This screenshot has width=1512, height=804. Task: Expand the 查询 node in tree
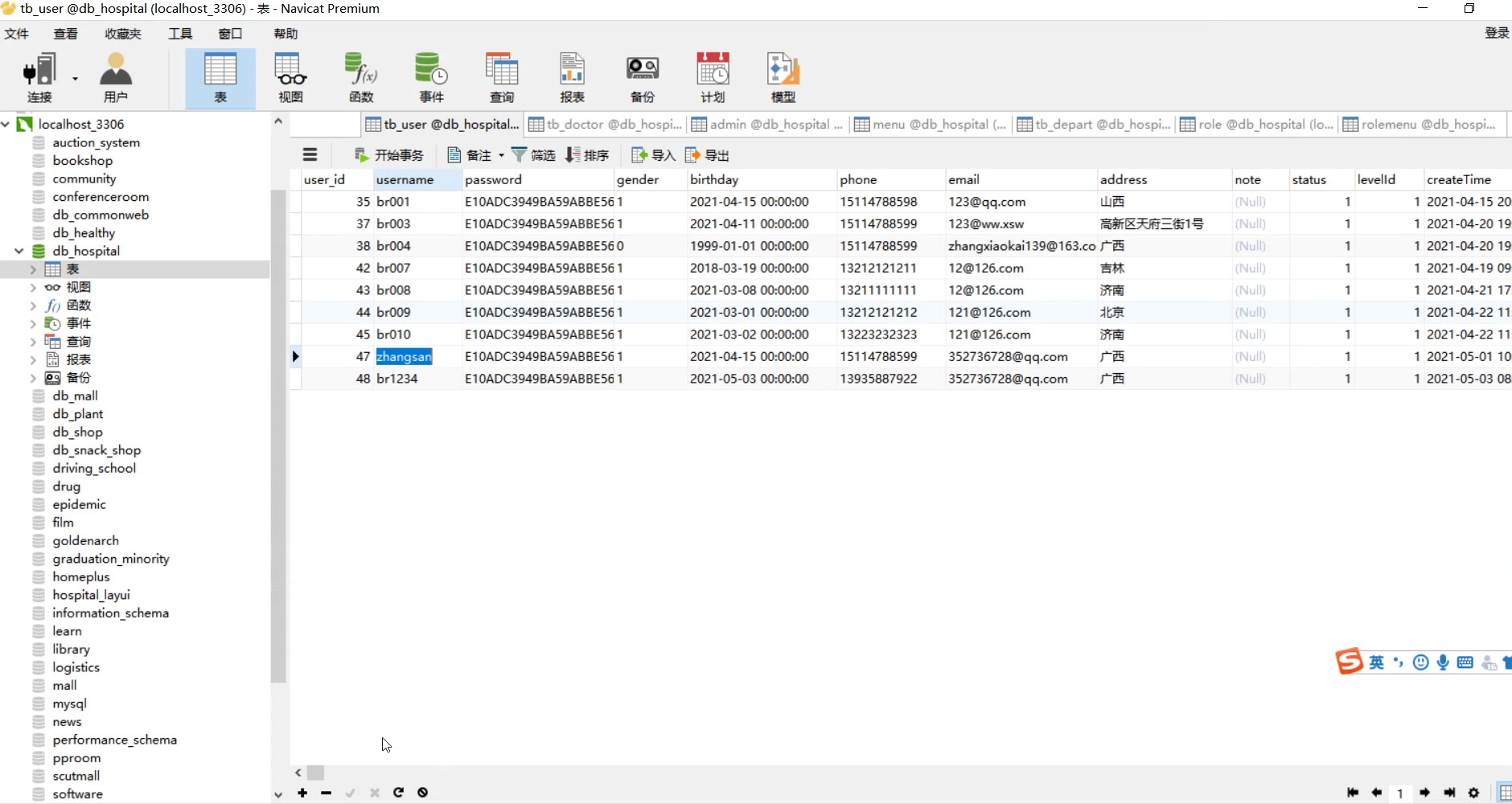pyautogui.click(x=33, y=342)
